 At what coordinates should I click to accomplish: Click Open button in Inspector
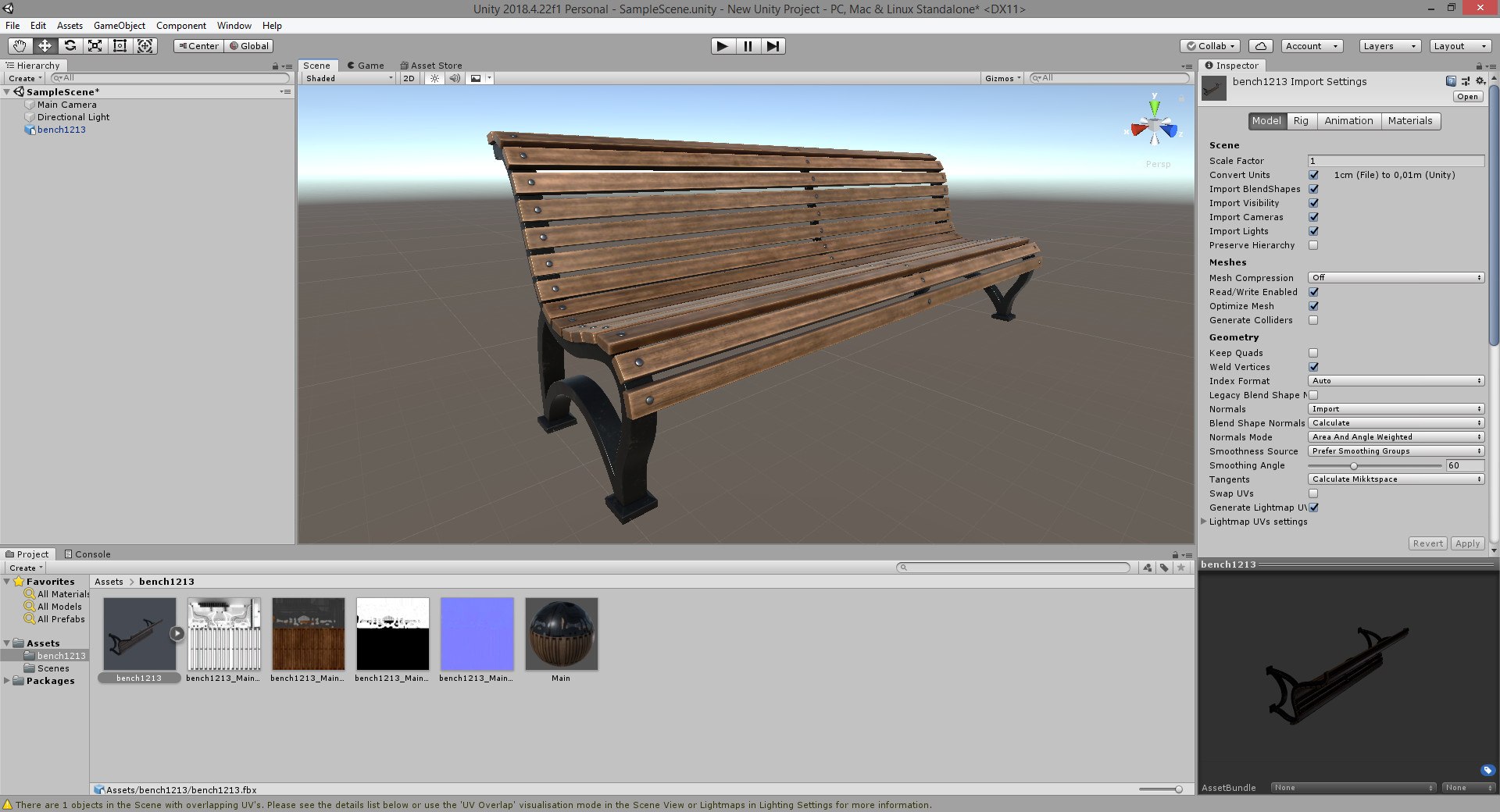click(x=1467, y=97)
